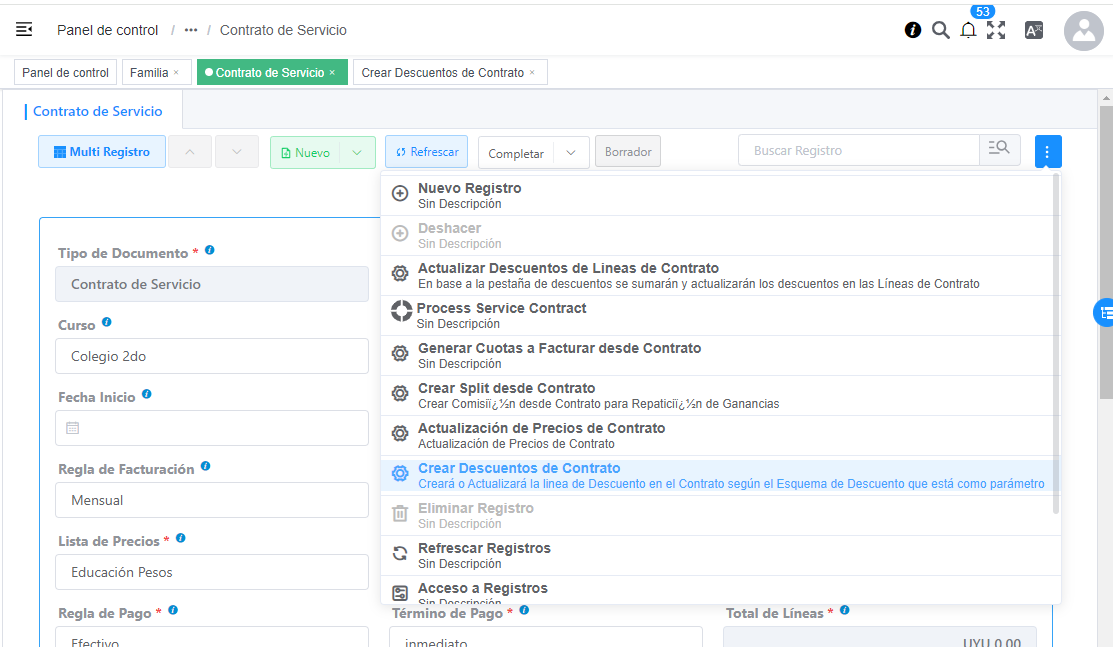Screen dimensions: 1113x650
Task: Open the user avatar profile menu
Action: (x=1083, y=30)
